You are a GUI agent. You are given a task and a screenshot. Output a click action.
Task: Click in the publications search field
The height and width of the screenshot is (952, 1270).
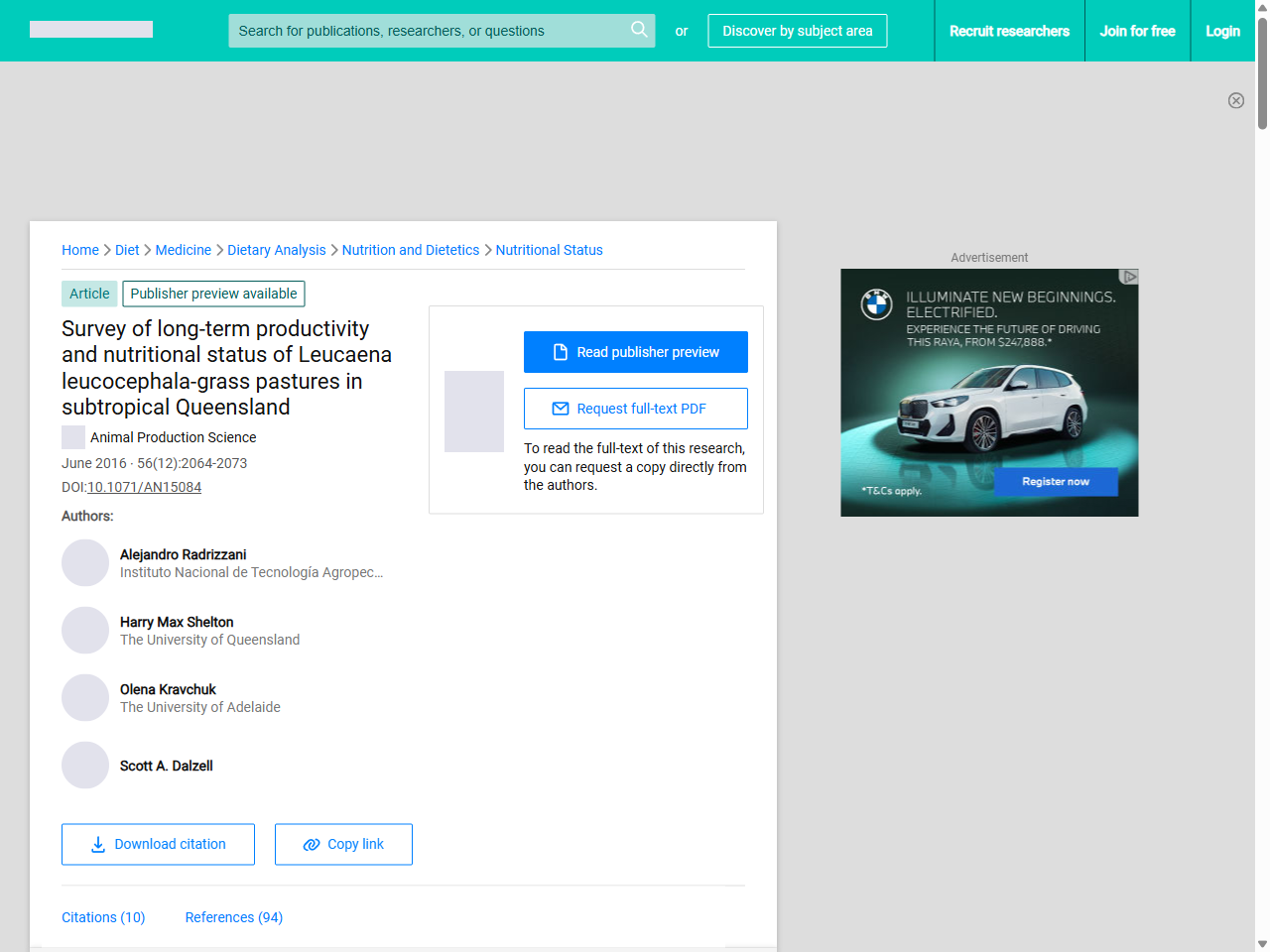click(x=427, y=31)
